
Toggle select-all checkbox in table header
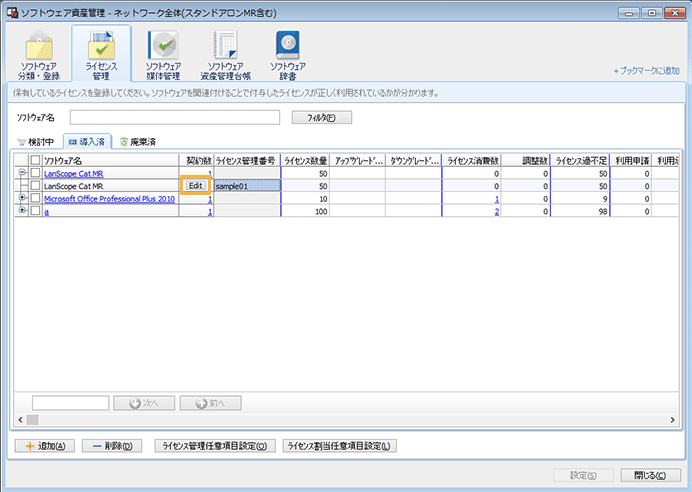click(35, 160)
